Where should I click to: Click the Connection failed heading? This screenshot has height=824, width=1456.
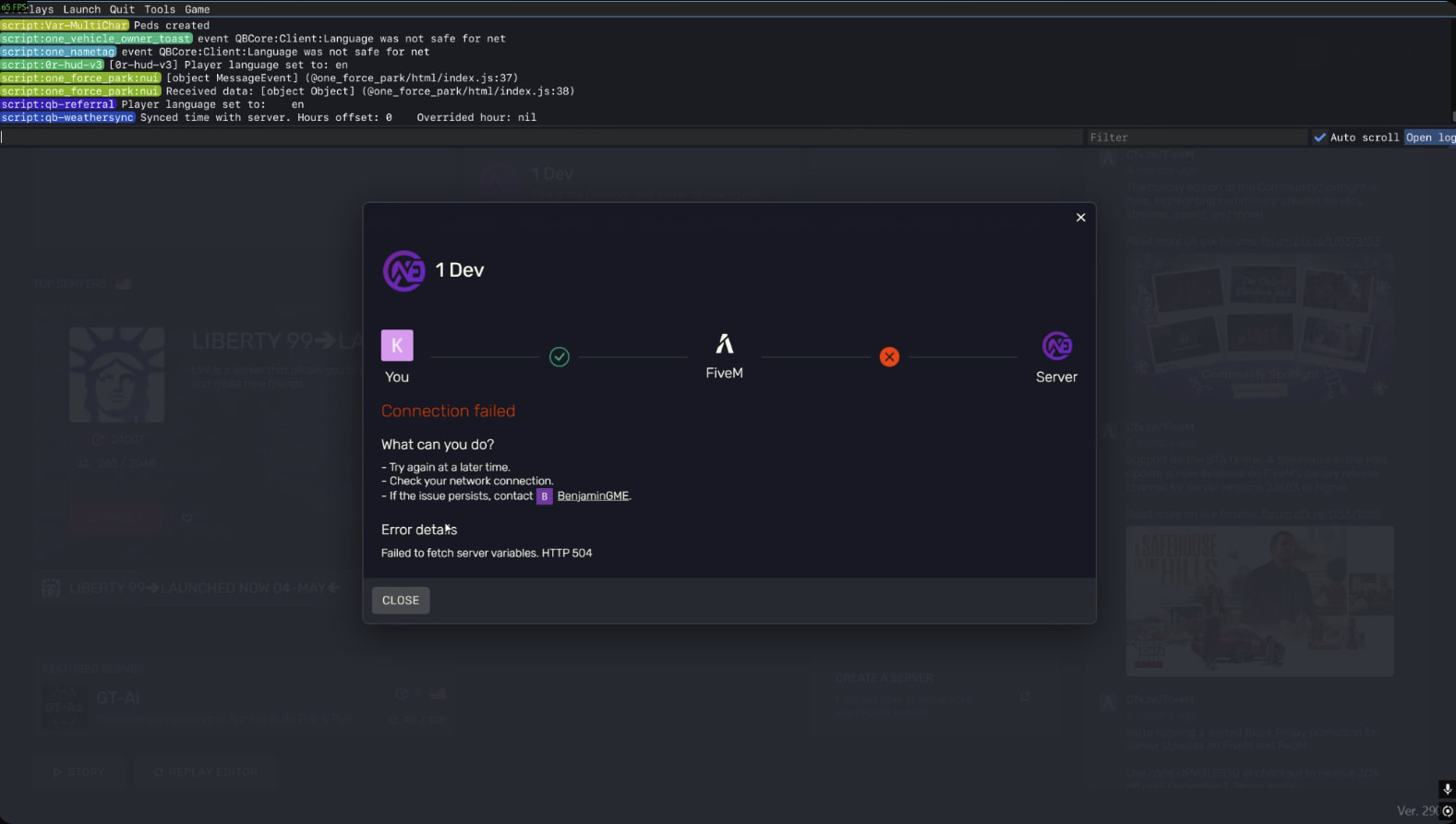[x=448, y=412]
